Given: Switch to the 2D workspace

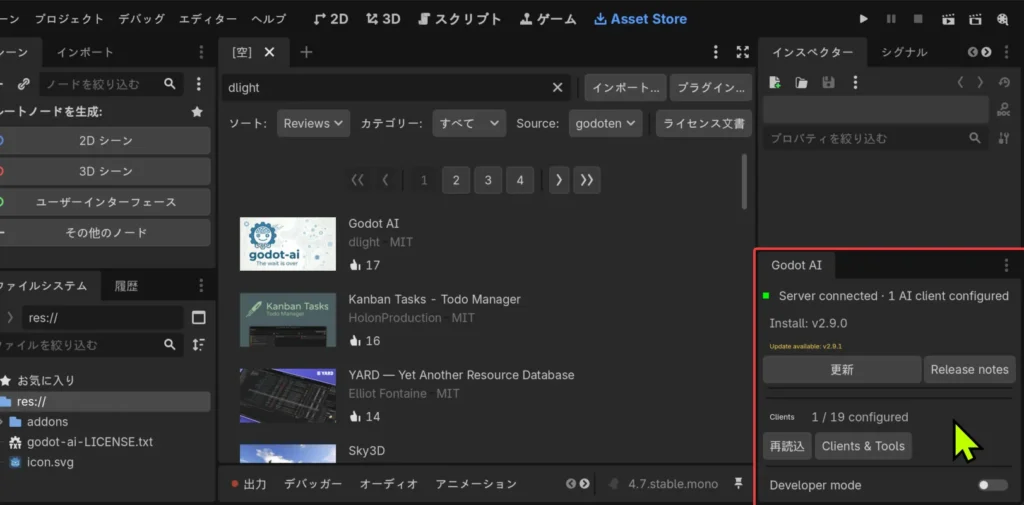Looking at the screenshot, I should pos(331,19).
